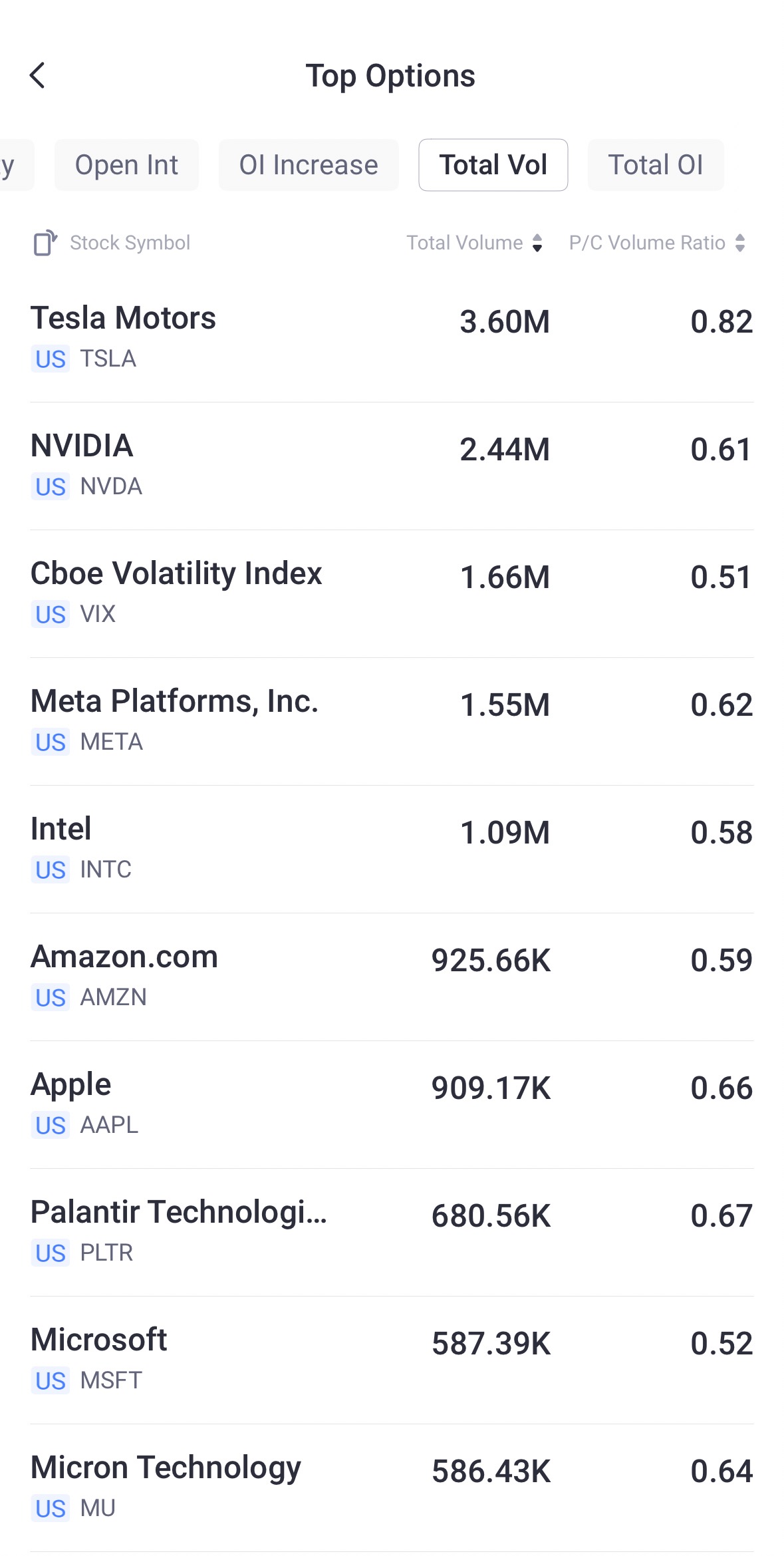Open the Amazon.com row
Viewport: 784px width, 1556px height.
coord(392,976)
